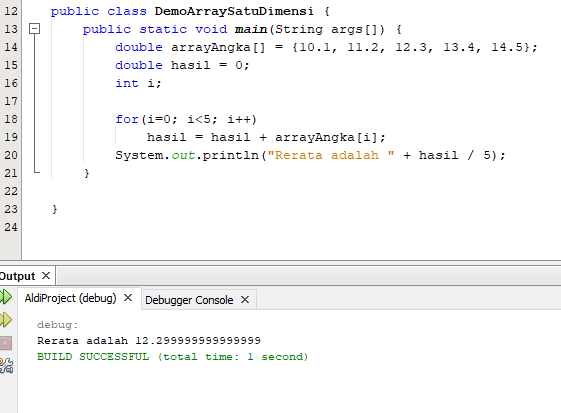Click the 'Rerata adalah 12.299999999999999' output line
The height and width of the screenshot is (413, 561).
point(149,340)
